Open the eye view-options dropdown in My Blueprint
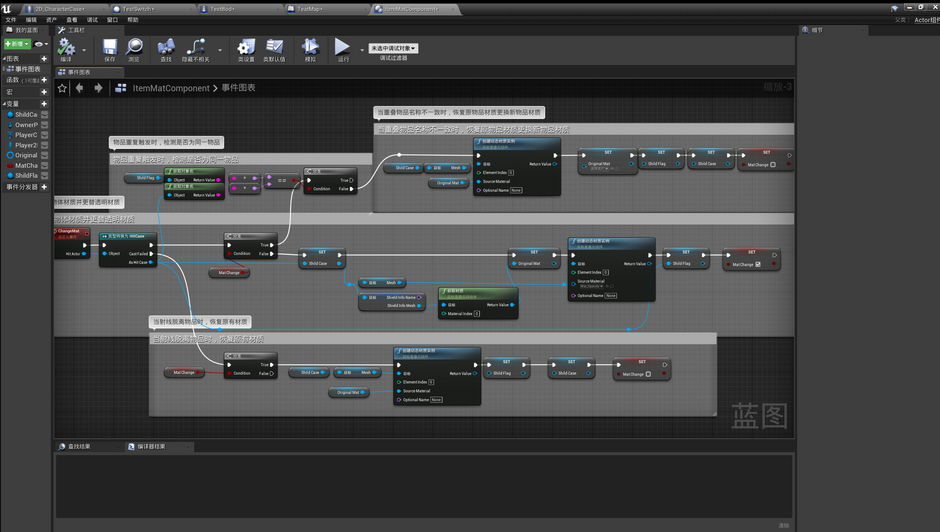Viewport: 940px width, 532px height. (x=41, y=44)
